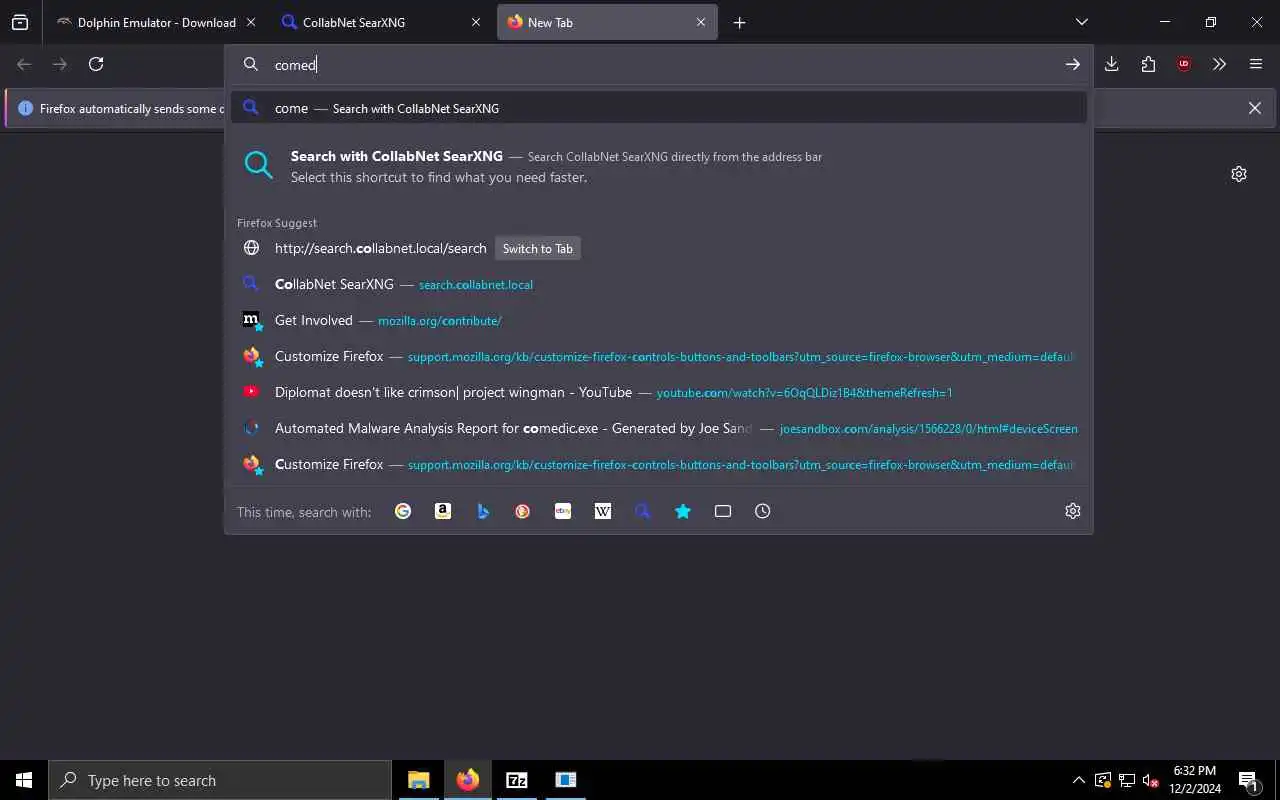Click the Firefox Suggest label

click(277, 223)
